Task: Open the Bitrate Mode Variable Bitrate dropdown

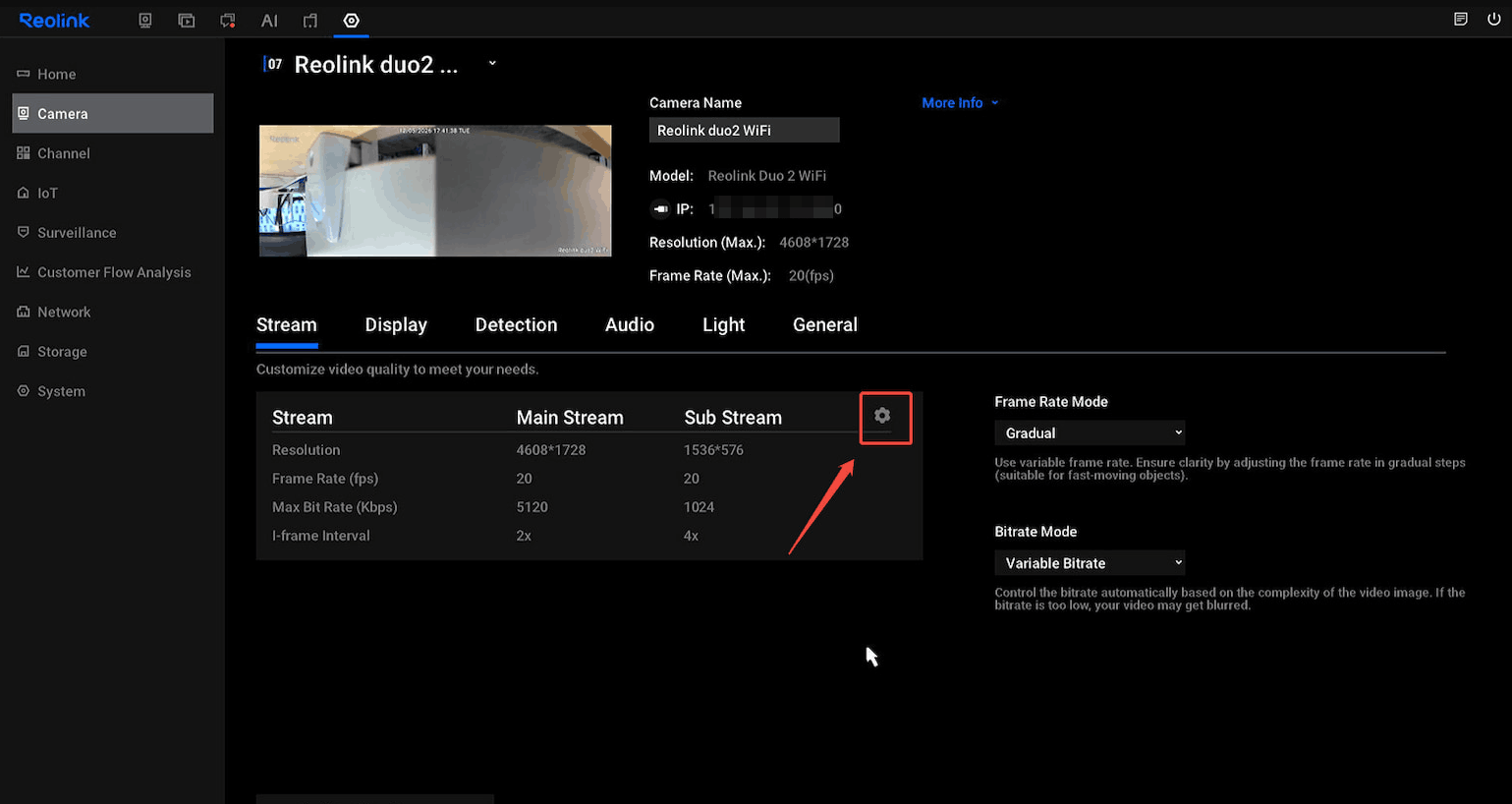Action: click(x=1090, y=563)
